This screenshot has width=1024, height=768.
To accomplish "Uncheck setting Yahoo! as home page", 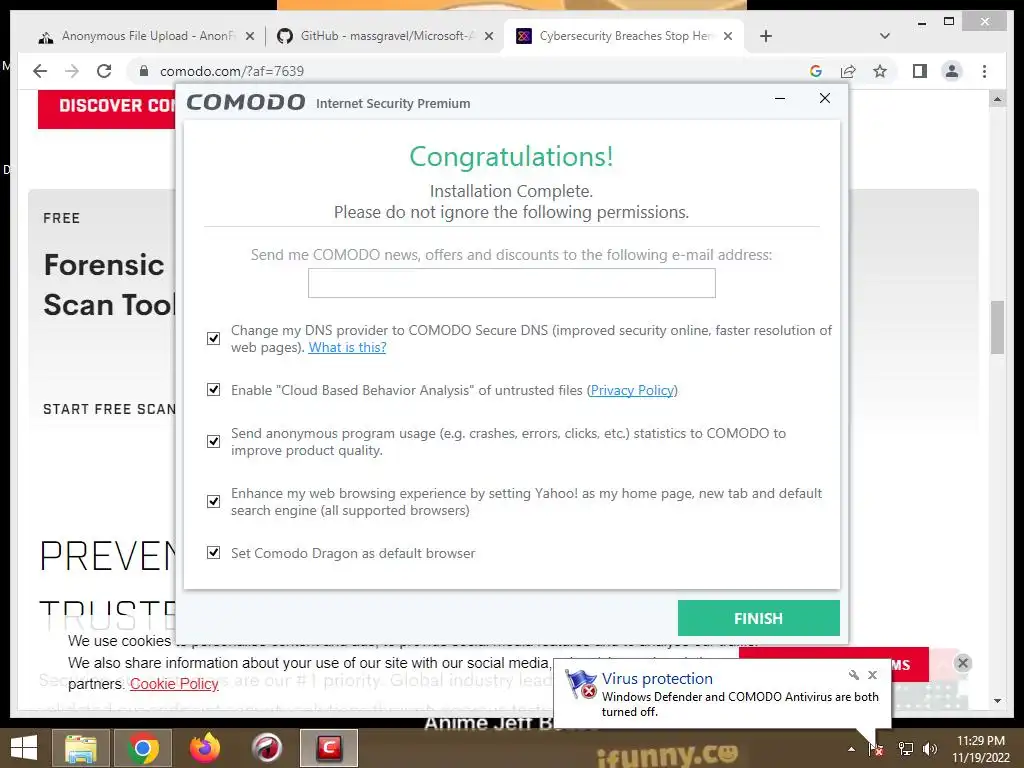I will pyautogui.click(x=214, y=502).
